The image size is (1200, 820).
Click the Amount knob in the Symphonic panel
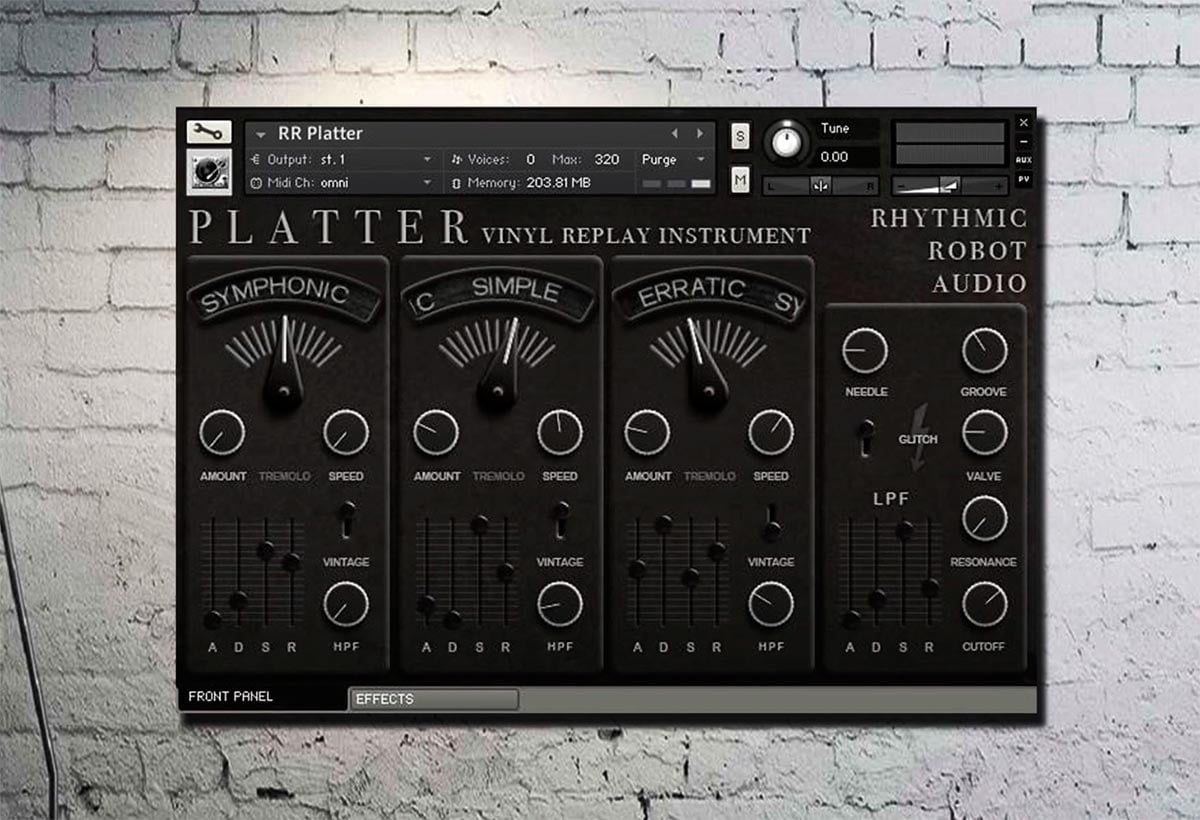(222, 433)
